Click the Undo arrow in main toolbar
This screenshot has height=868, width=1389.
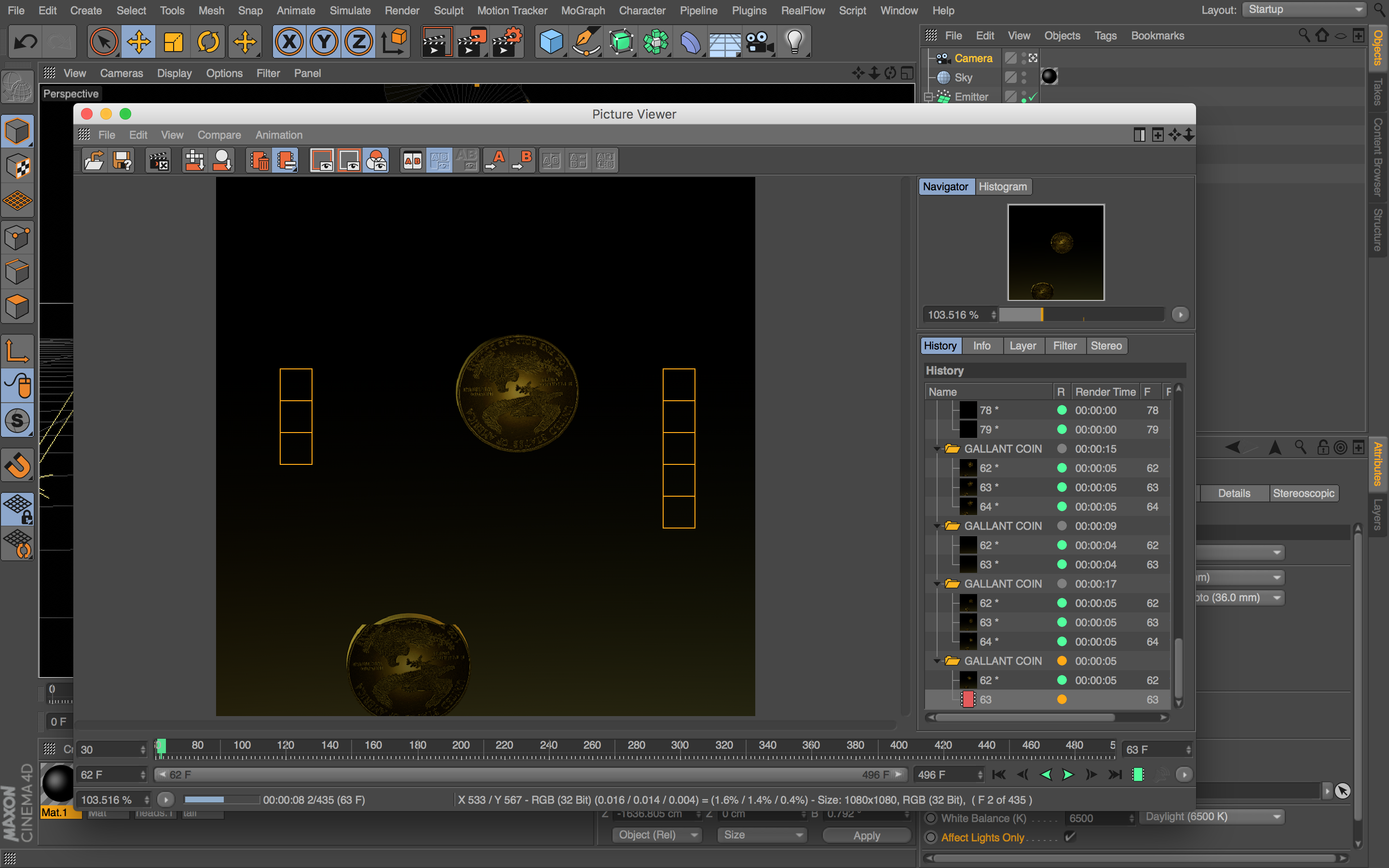[25, 41]
